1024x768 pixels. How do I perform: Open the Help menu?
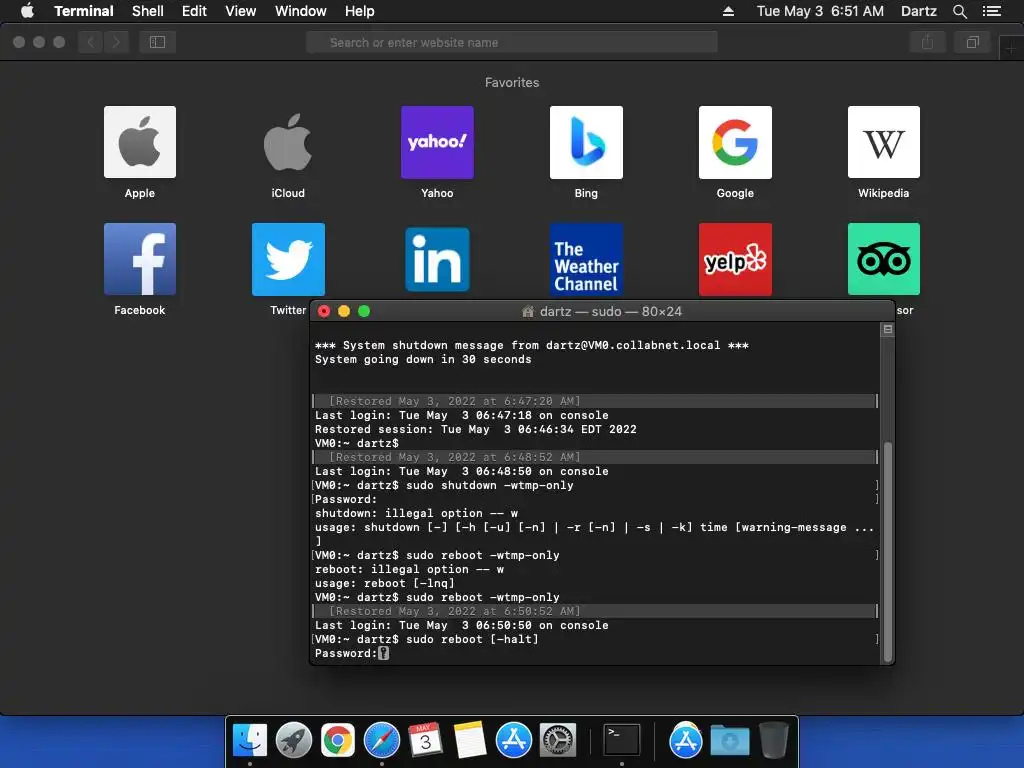coord(360,11)
